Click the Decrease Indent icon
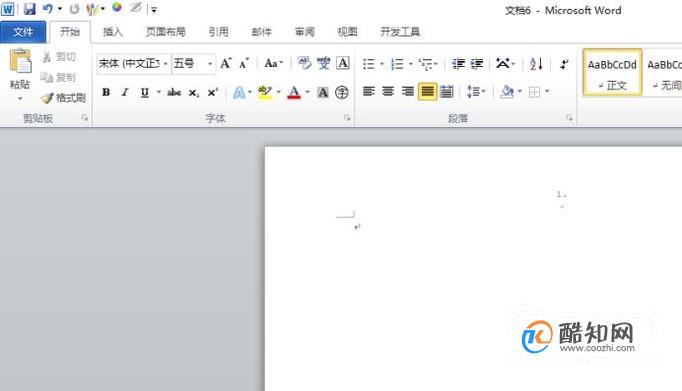Screen dimensions: 682x391 pos(458,64)
